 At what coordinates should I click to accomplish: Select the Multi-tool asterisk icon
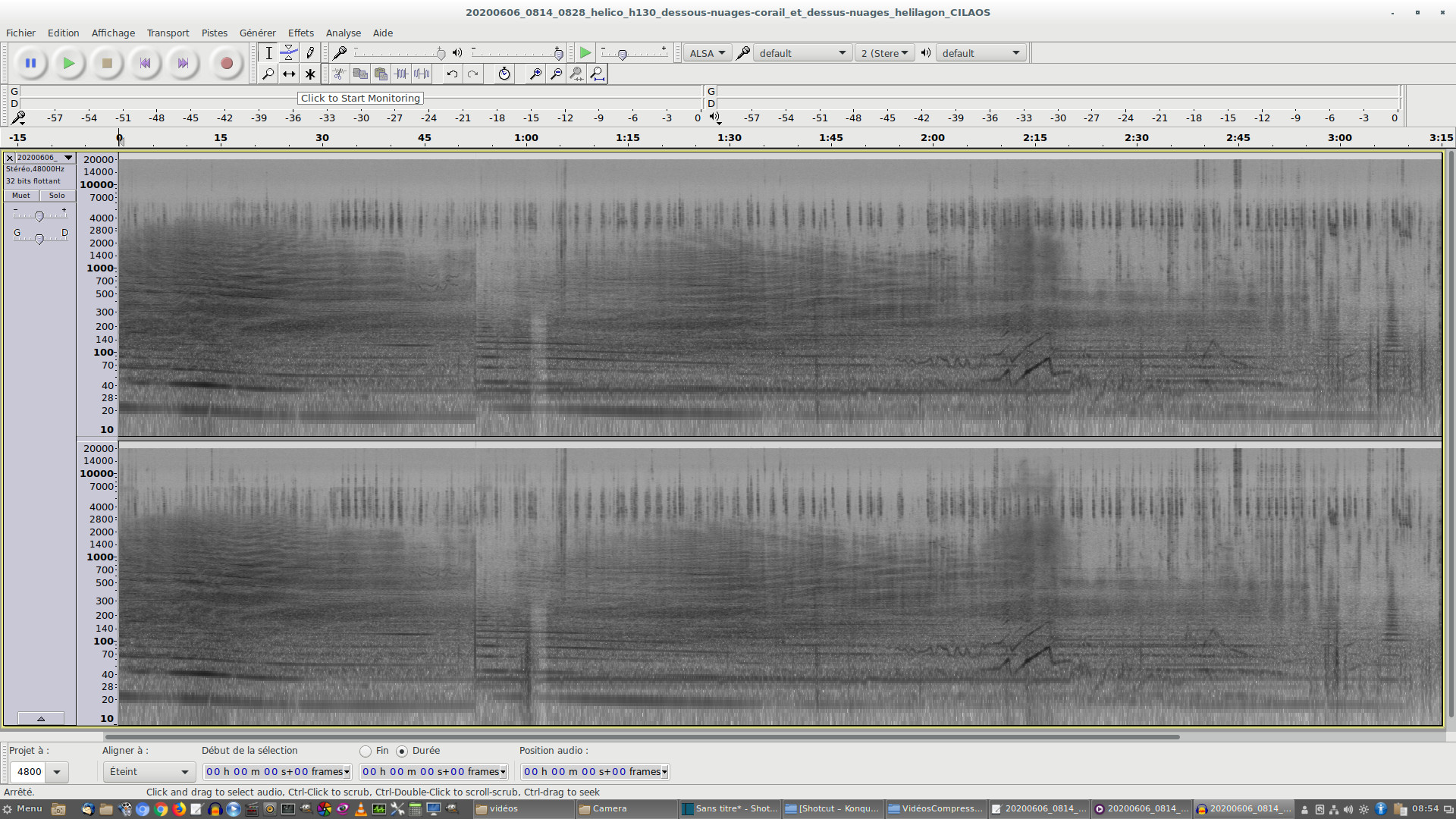click(309, 74)
